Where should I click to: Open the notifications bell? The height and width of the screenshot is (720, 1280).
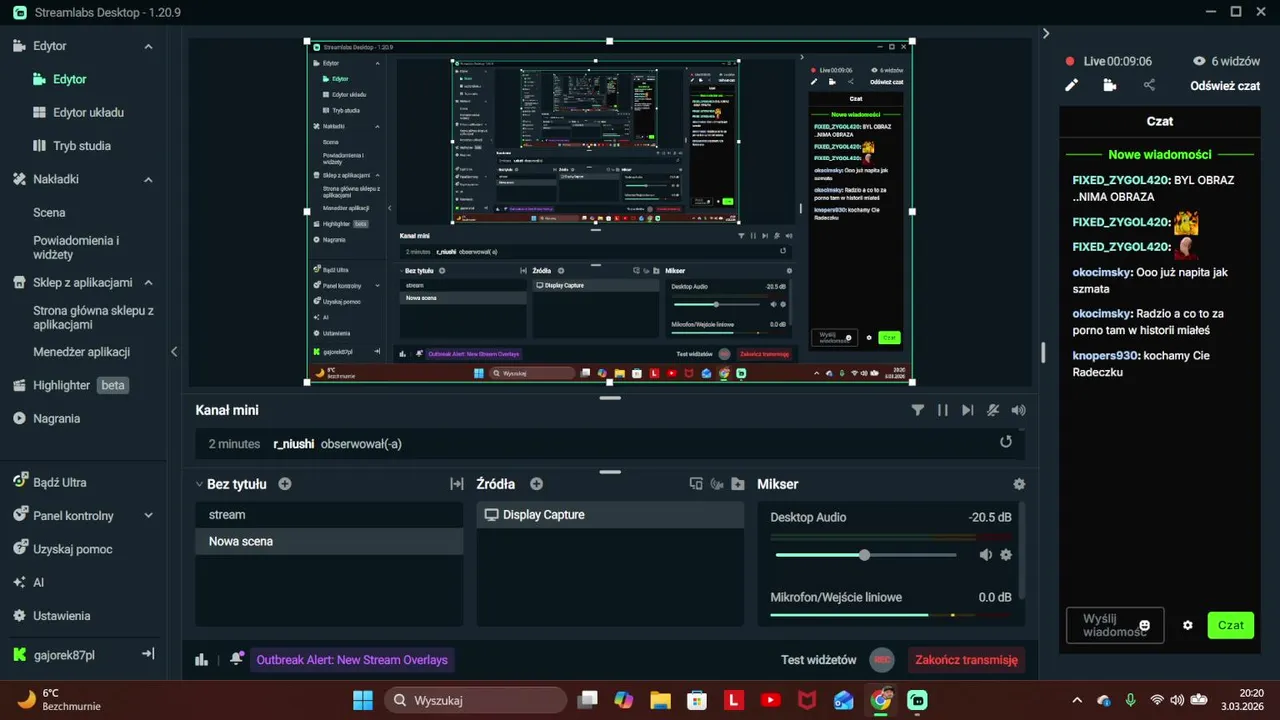pyautogui.click(x=236, y=659)
